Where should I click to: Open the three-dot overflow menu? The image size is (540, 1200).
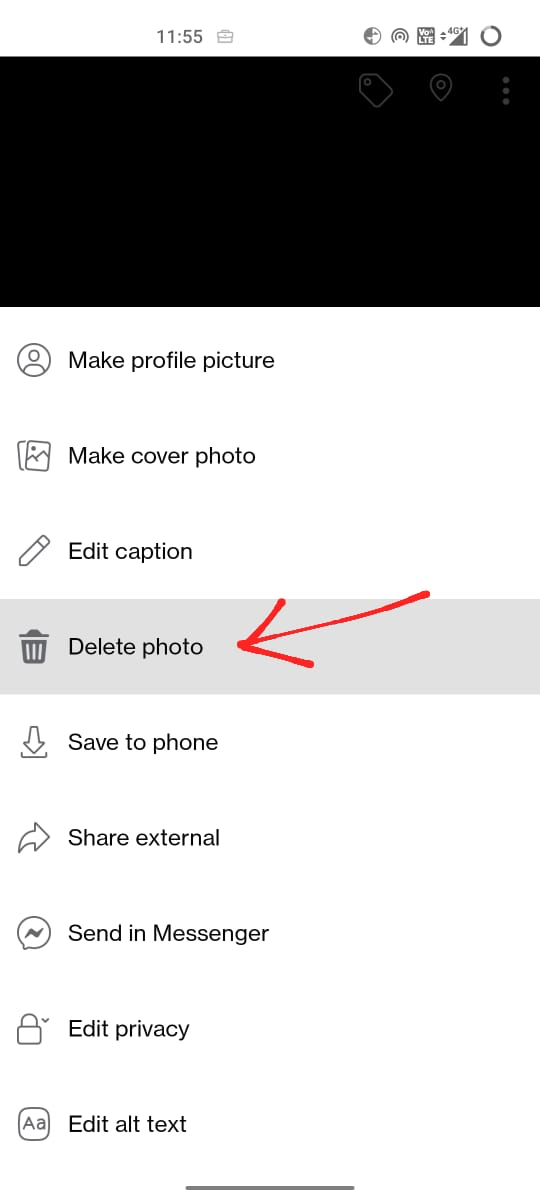pyautogui.click(x=506, y=90)
